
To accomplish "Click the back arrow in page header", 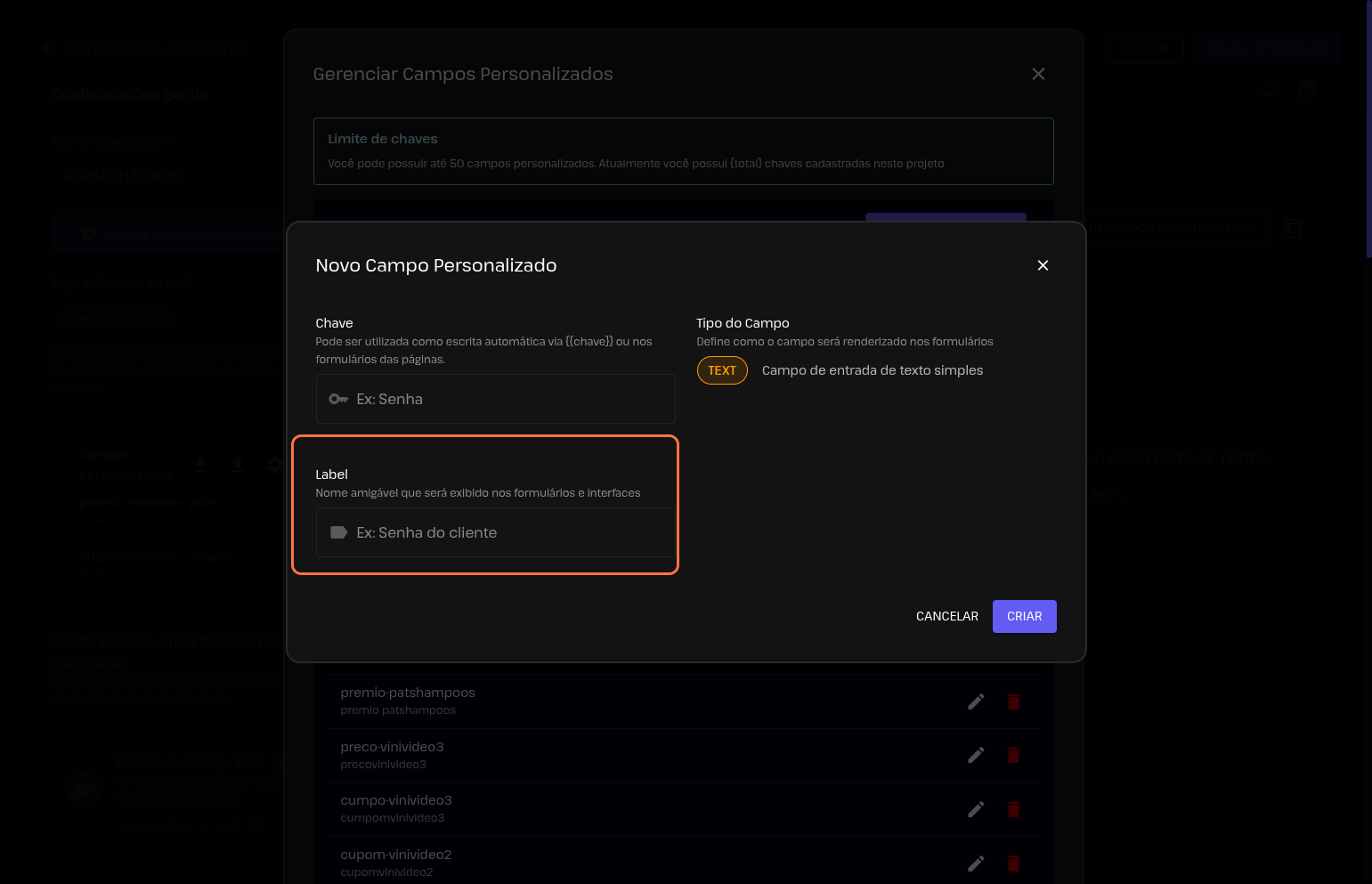I will click(x=48, y=48).
